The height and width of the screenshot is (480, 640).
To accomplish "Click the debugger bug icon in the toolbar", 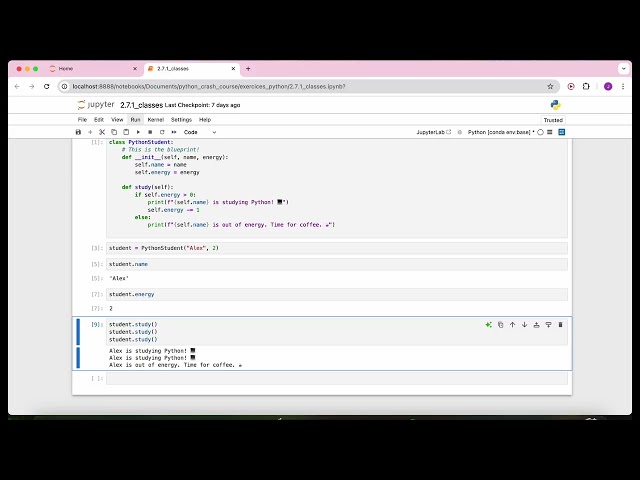I will tap(460, 132).
